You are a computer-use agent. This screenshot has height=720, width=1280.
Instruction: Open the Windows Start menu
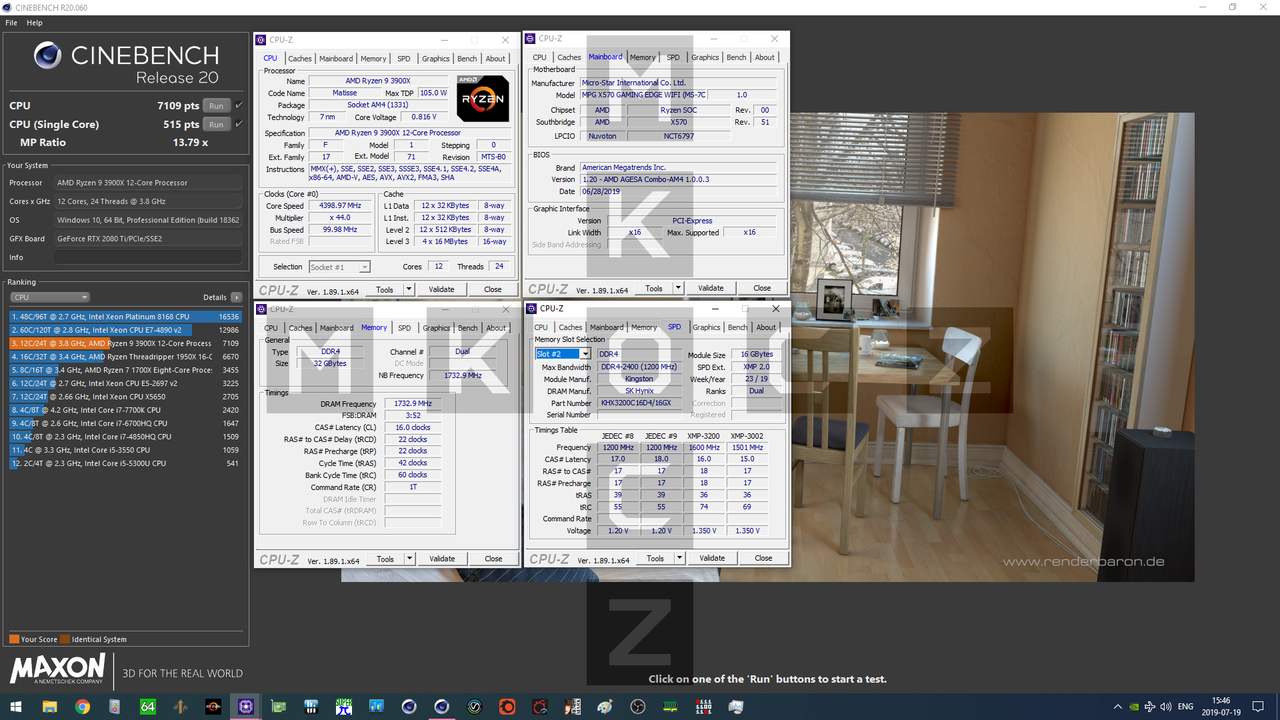pyautogui.click(x=16, y=706)
